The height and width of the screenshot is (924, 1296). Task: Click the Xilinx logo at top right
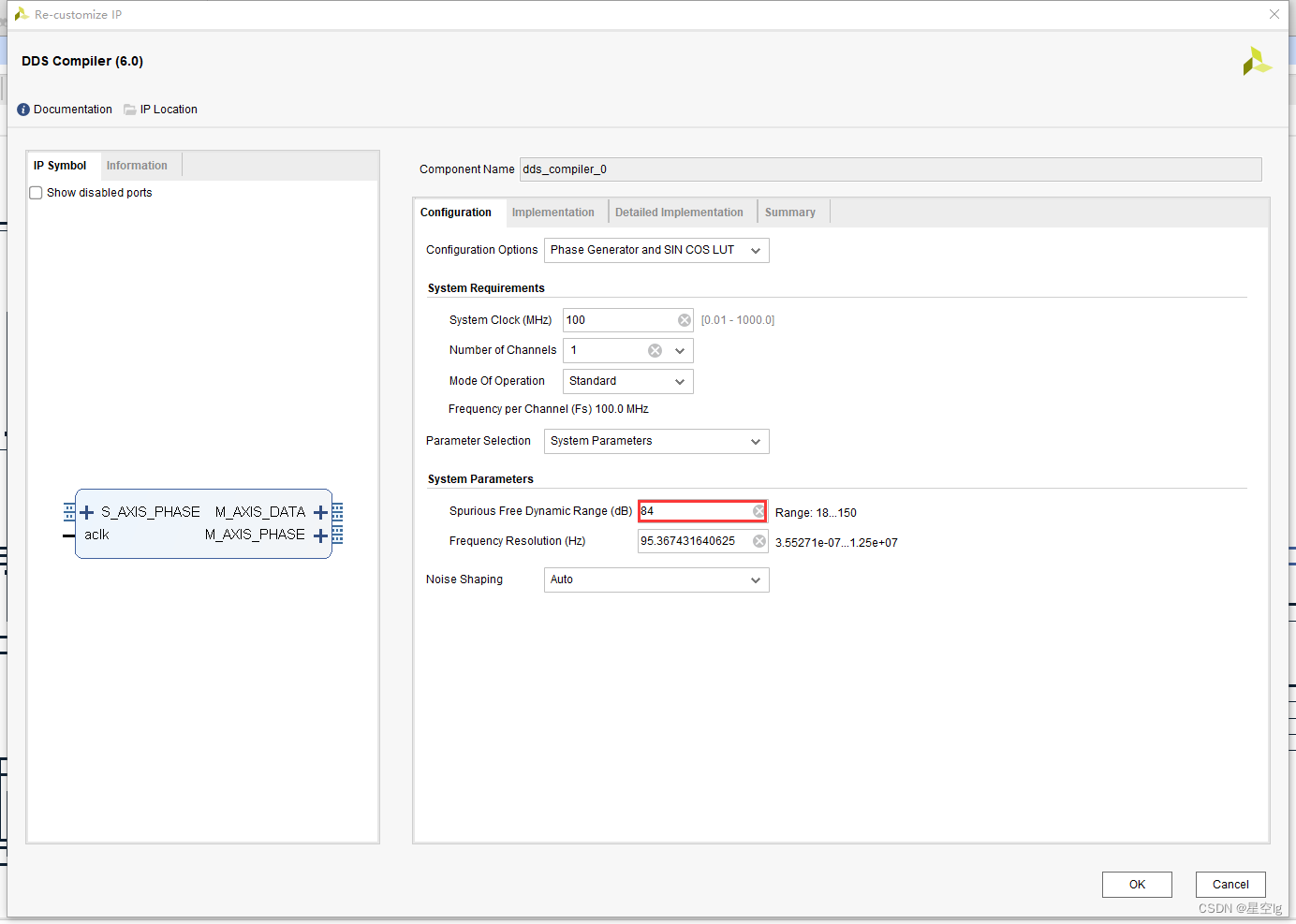[1257, 62]
